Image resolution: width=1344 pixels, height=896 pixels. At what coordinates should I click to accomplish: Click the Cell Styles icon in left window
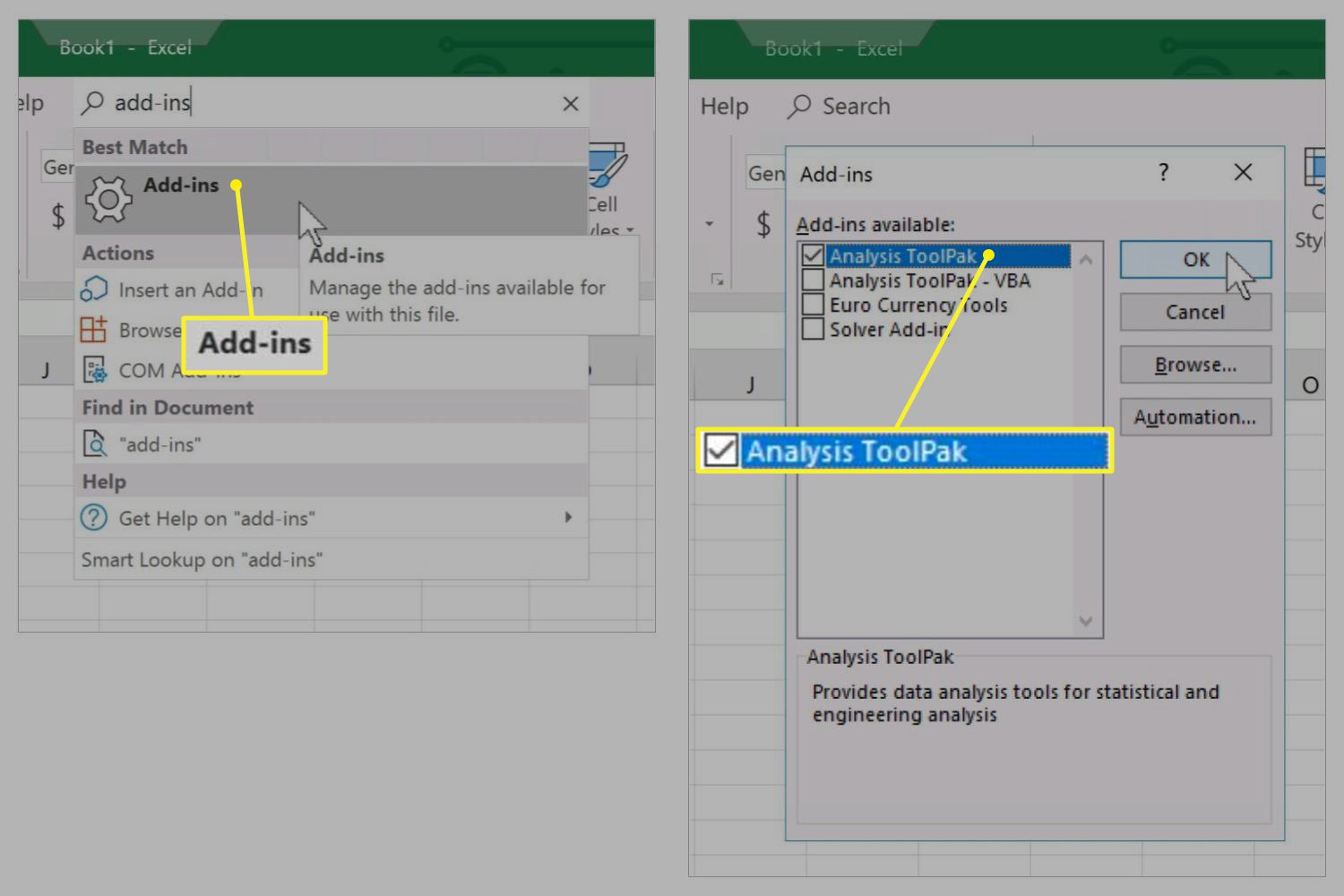[607, 163]
